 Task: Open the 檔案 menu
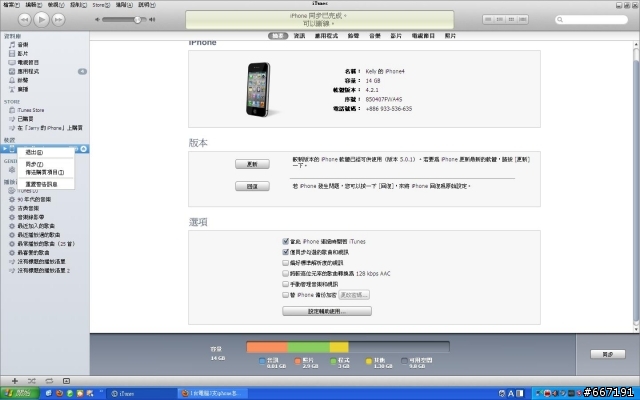[x=11, y=5]
